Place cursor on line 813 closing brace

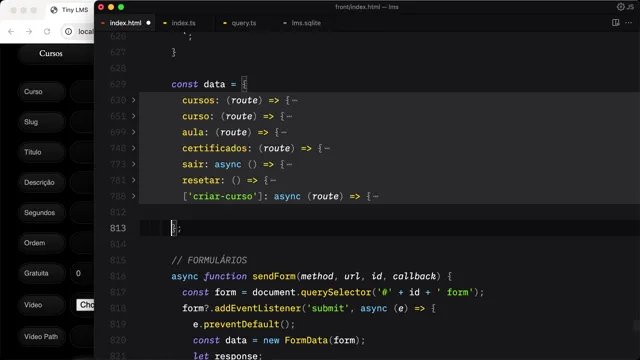click(174, 228)
